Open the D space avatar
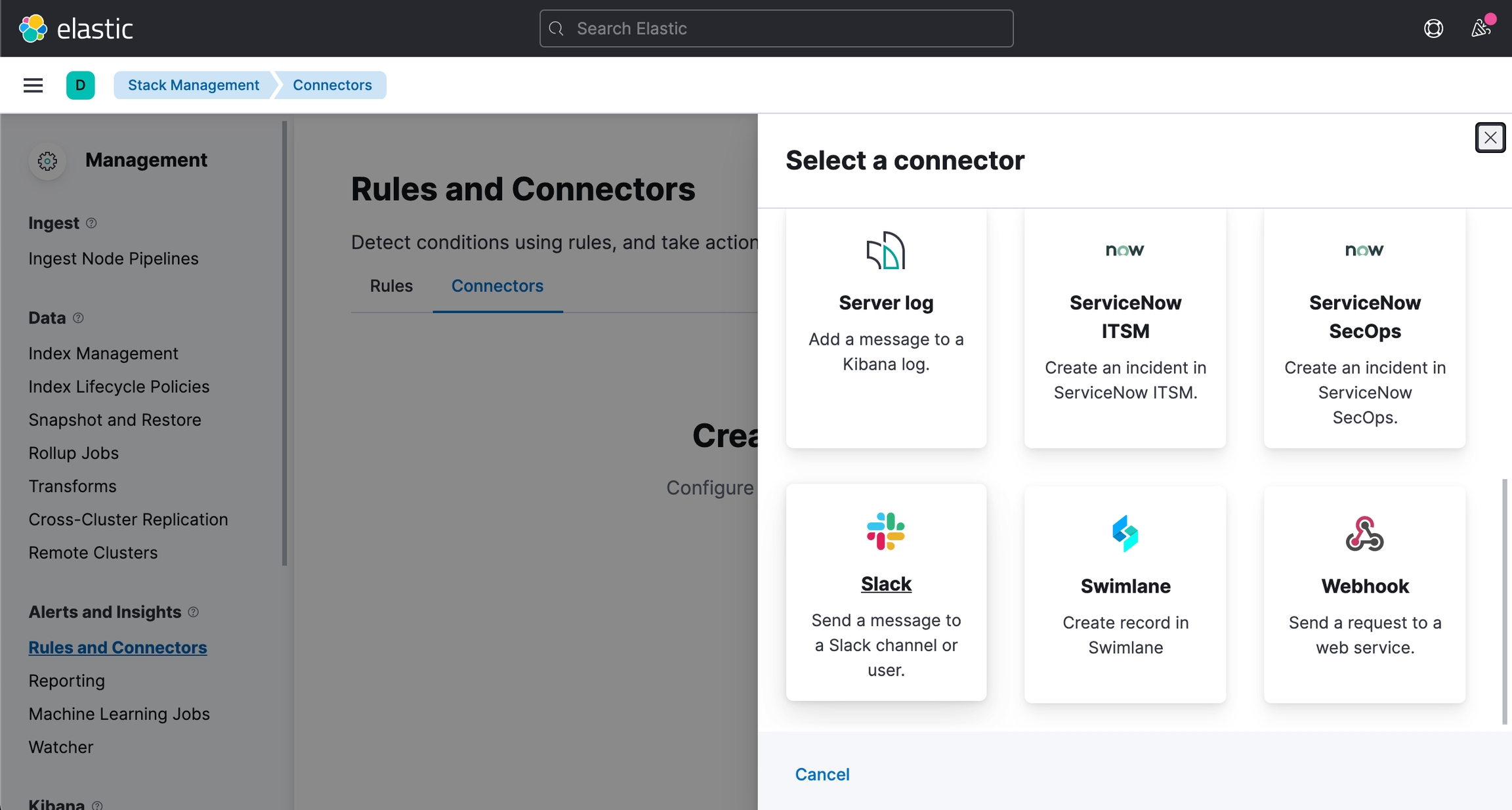1512x810 pixels. [81, 85]
